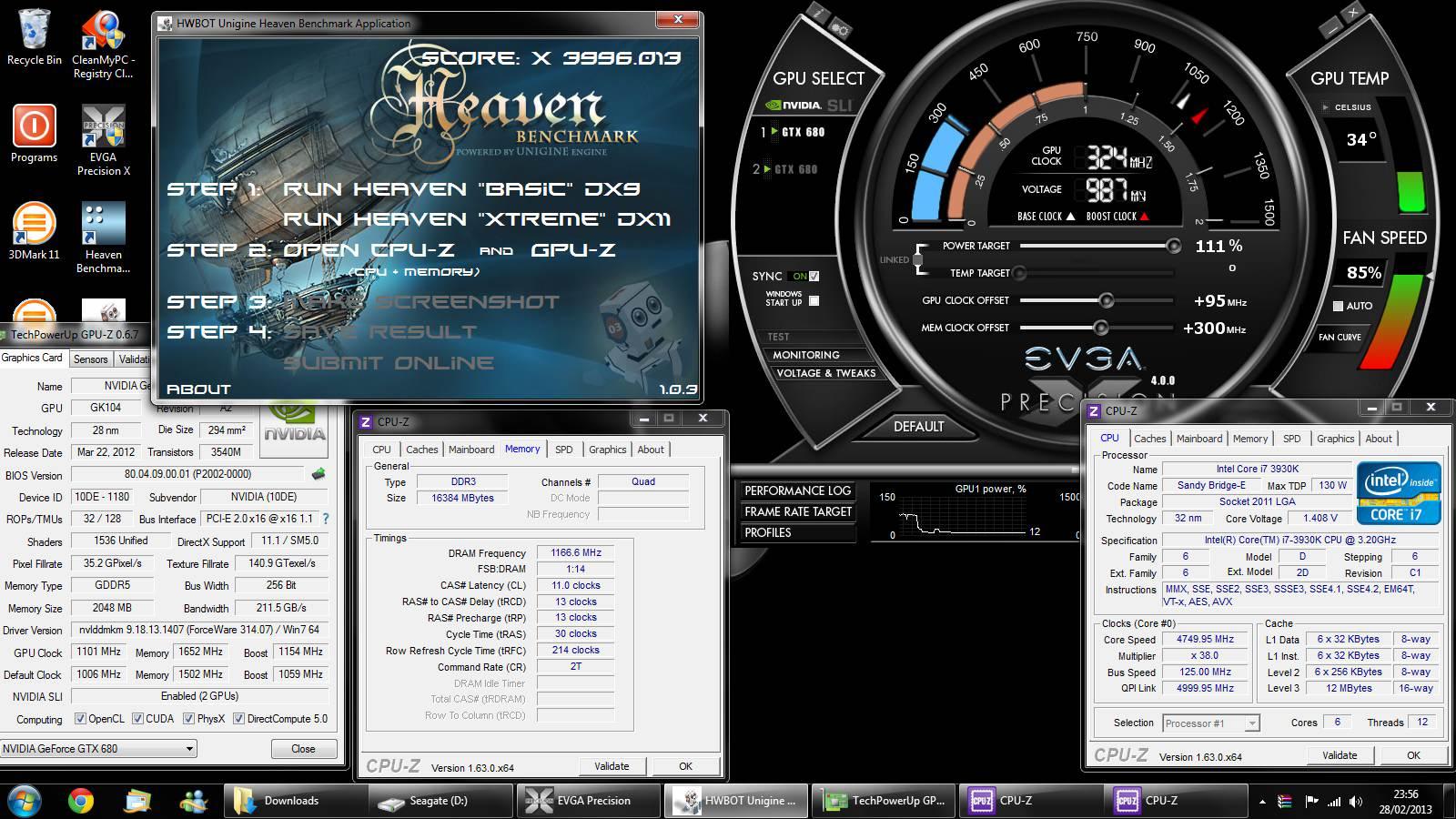Click the MEM CLOCK OFFSET slider handle
Screen dimensions: 1456x819
(x=1101, y=328)
